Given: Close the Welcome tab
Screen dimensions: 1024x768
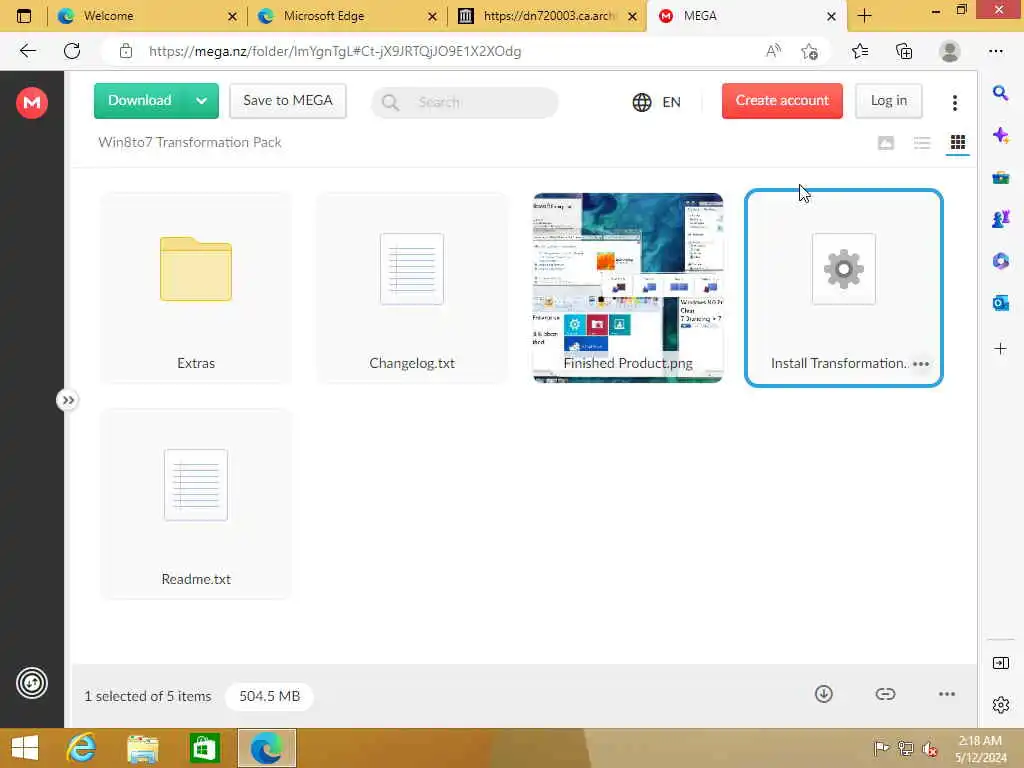Looking at the screenshot, I should [232, 16].
